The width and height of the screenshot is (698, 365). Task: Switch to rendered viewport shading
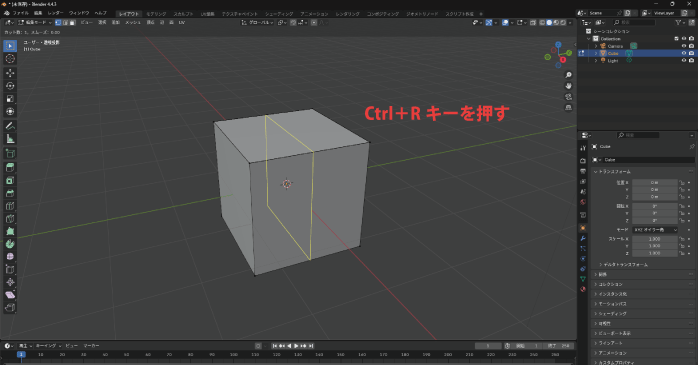click(563, 22)
